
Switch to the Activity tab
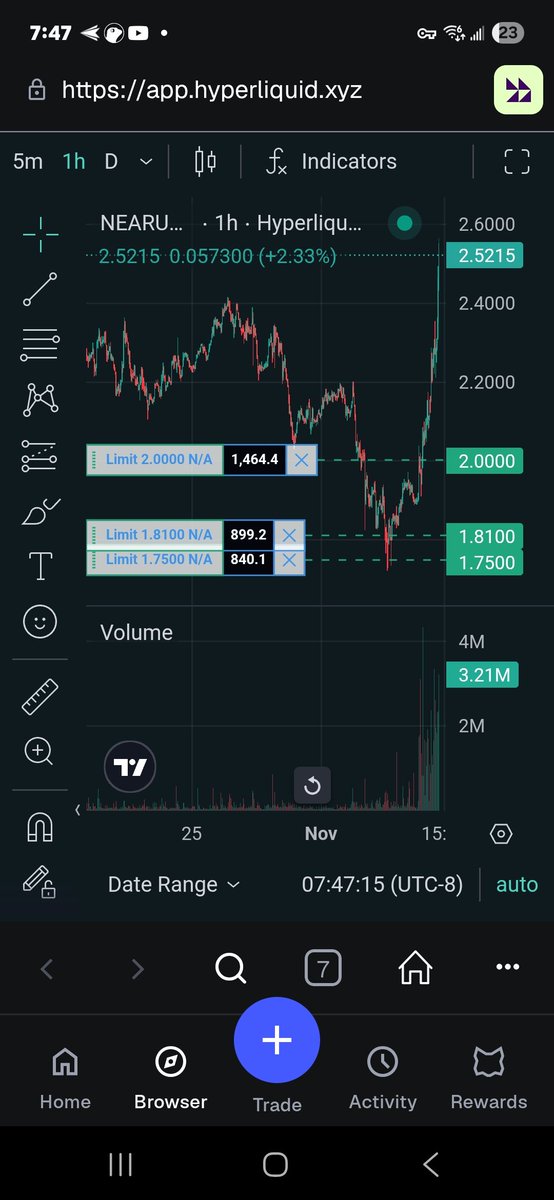pos(382,1079)
